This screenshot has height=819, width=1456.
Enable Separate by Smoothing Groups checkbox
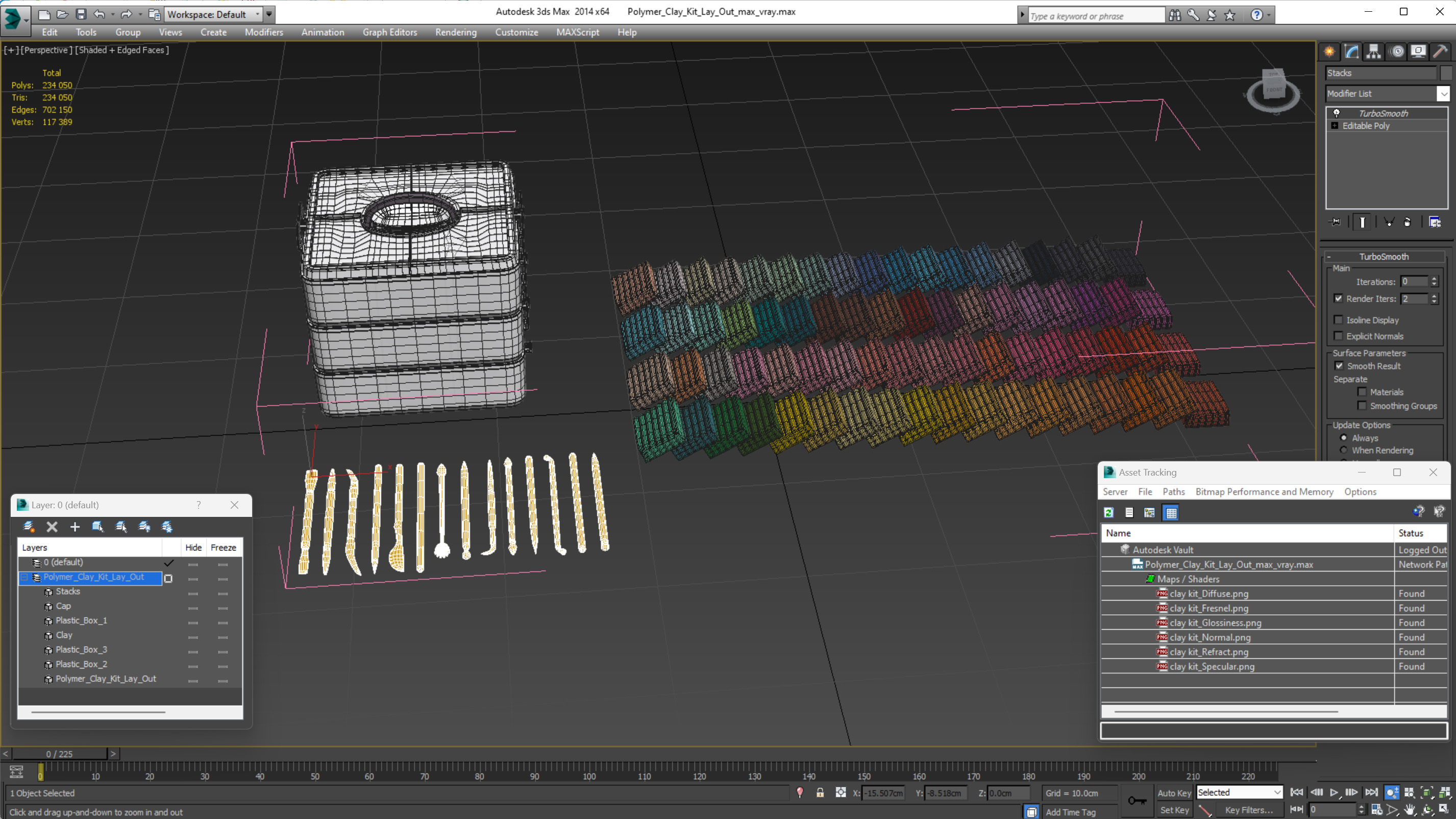click(x=1362, y=405)
